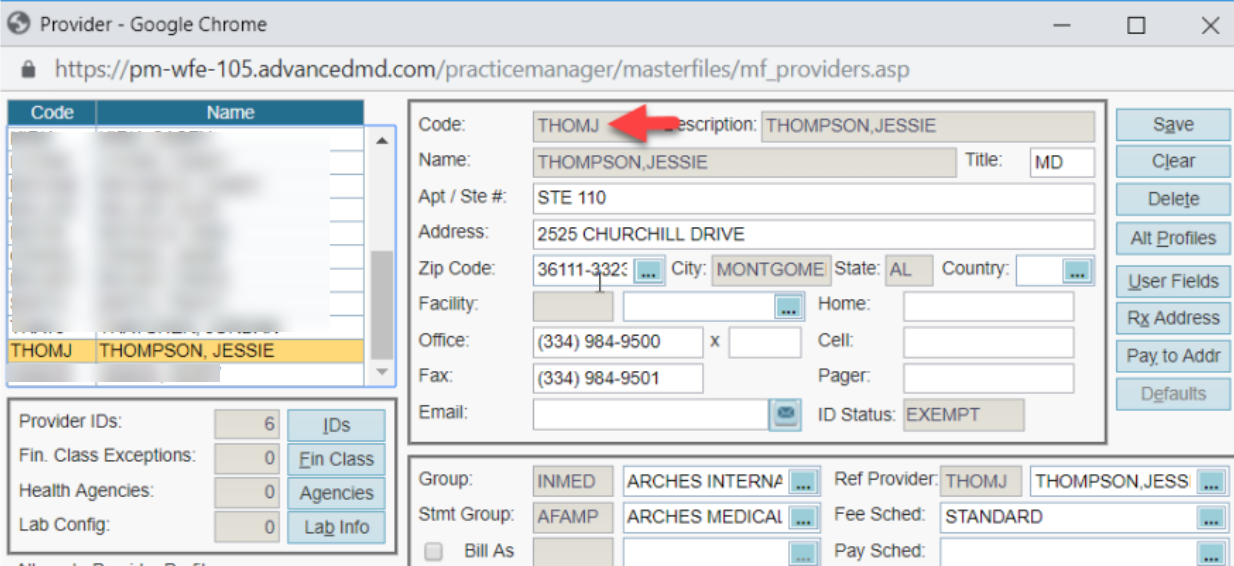Open Fin Class exceptions button
The image size is (1234, 566).
pos(336,459)
